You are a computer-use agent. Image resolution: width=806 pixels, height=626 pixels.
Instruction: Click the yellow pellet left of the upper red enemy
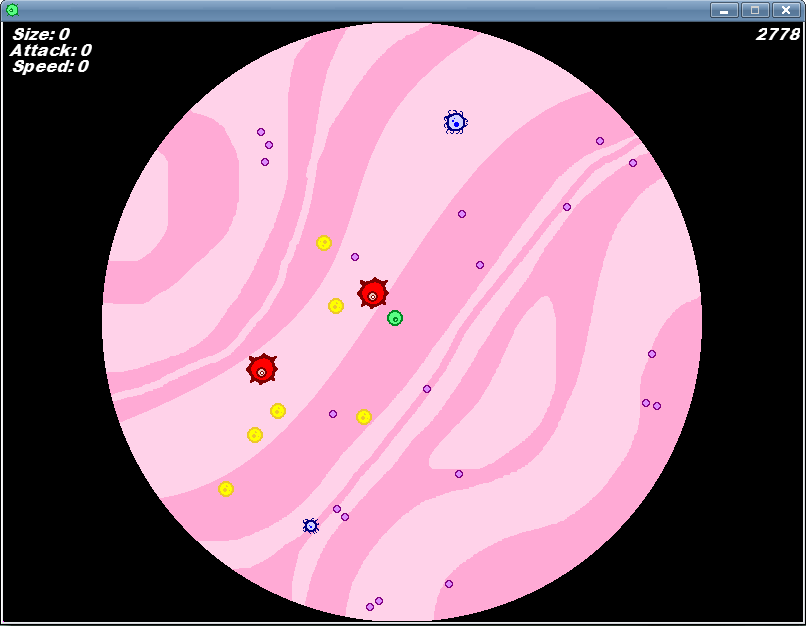click(x=336, y=306)
